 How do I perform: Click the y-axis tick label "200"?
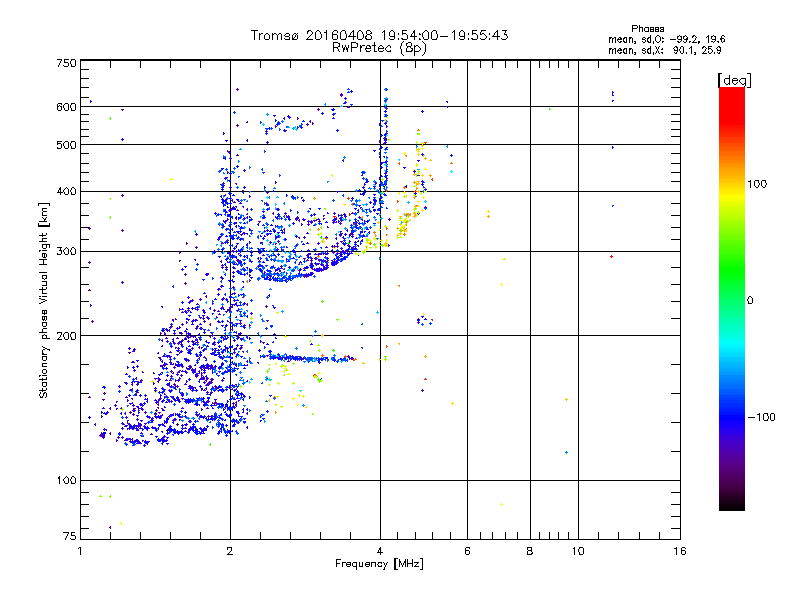66,336
